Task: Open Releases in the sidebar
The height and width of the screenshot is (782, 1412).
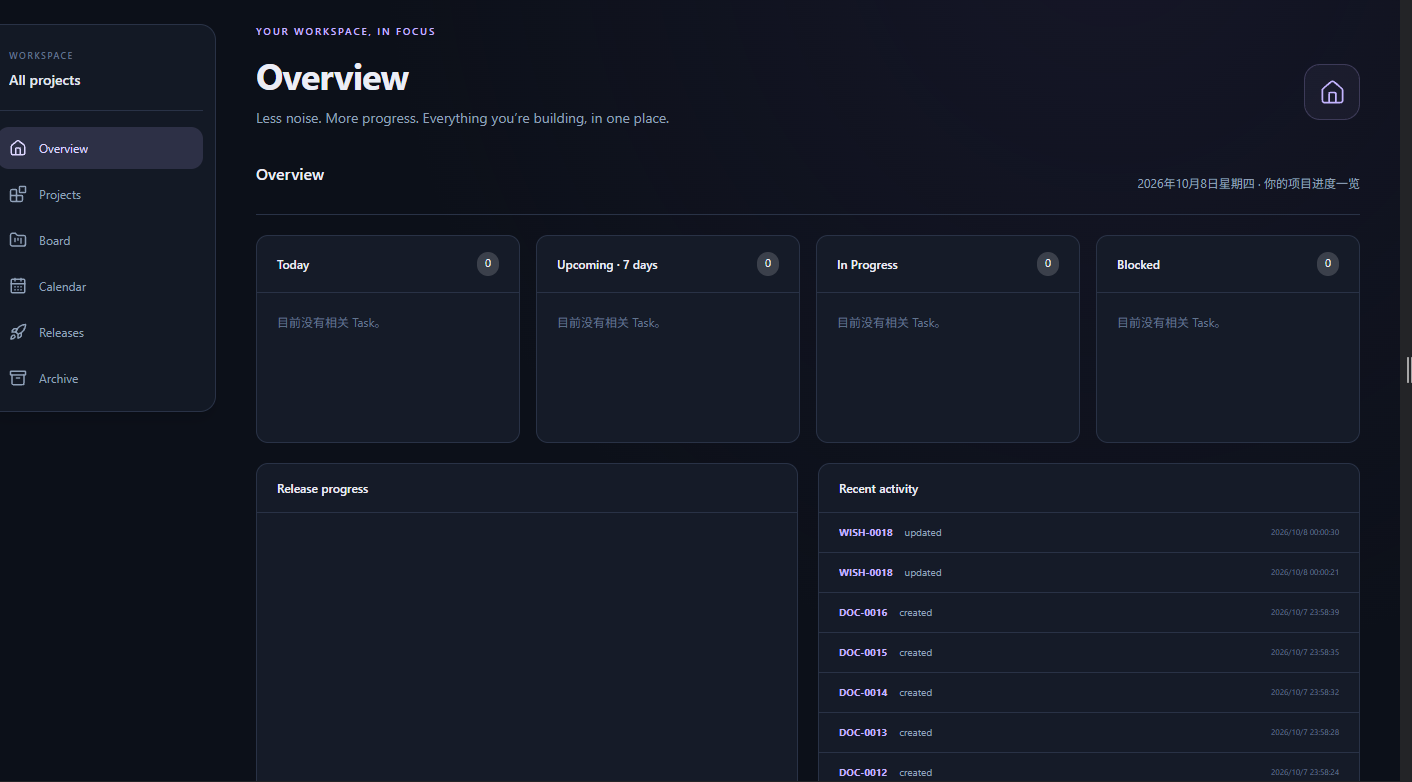Action: coord(101,332)
